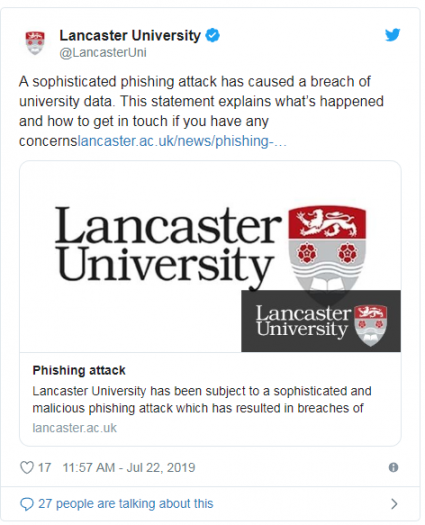Viewport: 425px width, 525px height.
Task: Click the tweet text about sophisticated phishing attack
Action: tap(201, 111)
